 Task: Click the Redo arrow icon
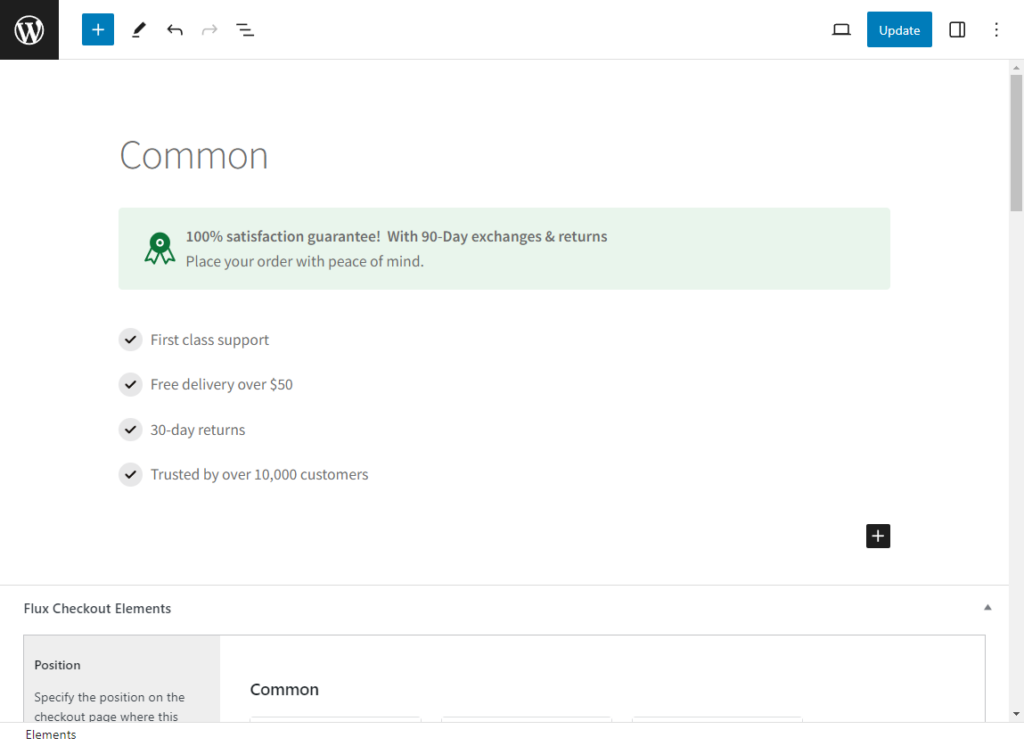209,30
